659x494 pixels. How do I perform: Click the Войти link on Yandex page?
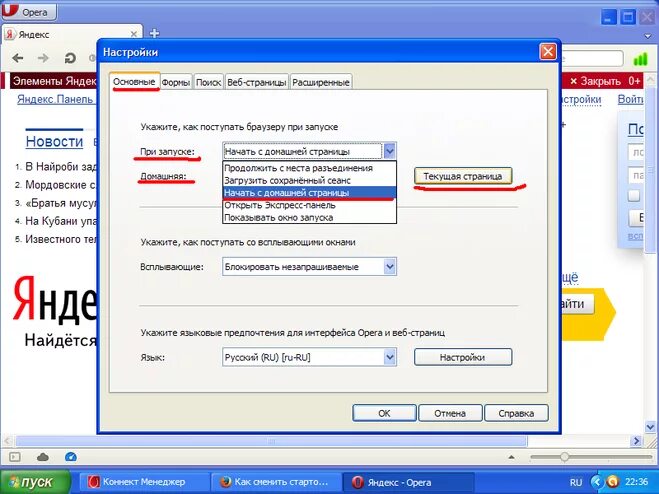click(x=630, y=99)
